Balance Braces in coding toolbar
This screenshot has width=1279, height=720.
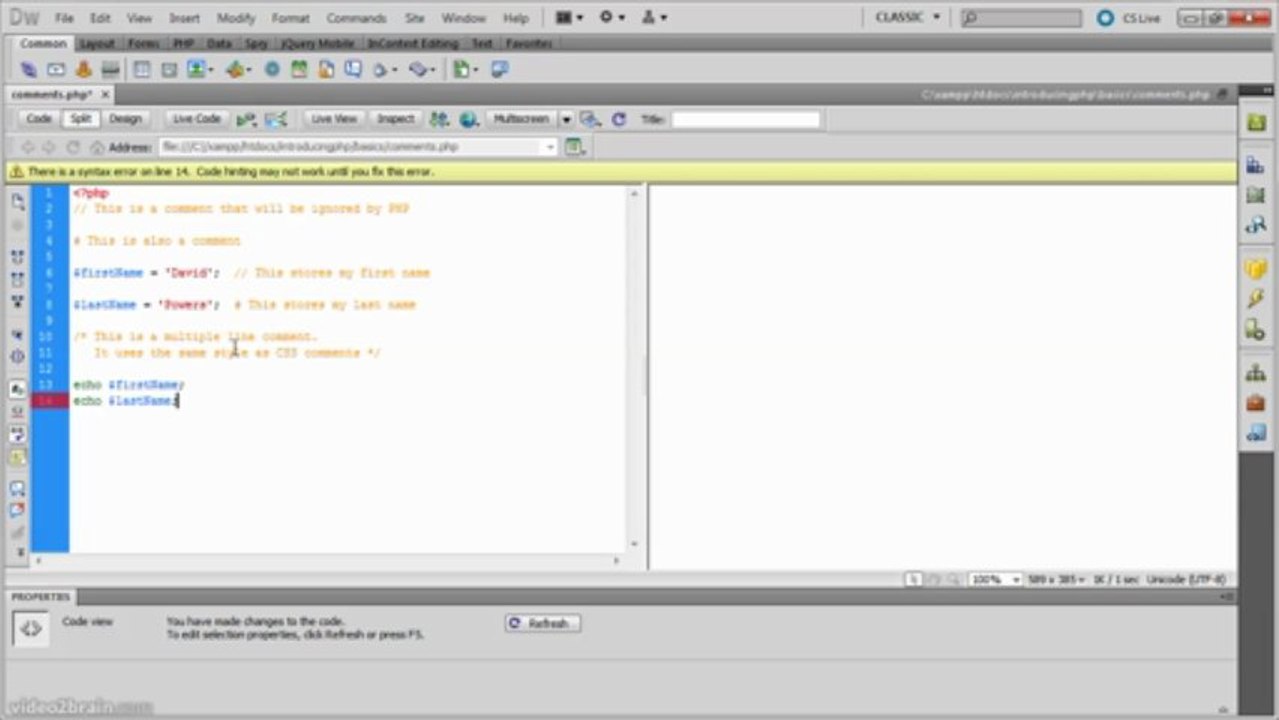pyautogui.click(x=18, y=356)
